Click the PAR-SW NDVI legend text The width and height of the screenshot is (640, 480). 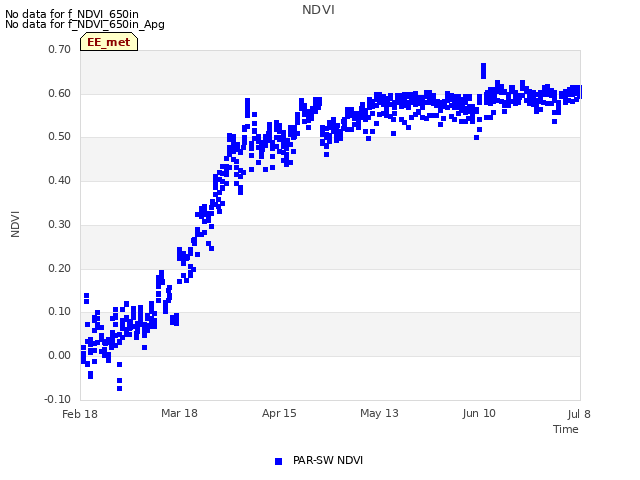tap(328, 460)
